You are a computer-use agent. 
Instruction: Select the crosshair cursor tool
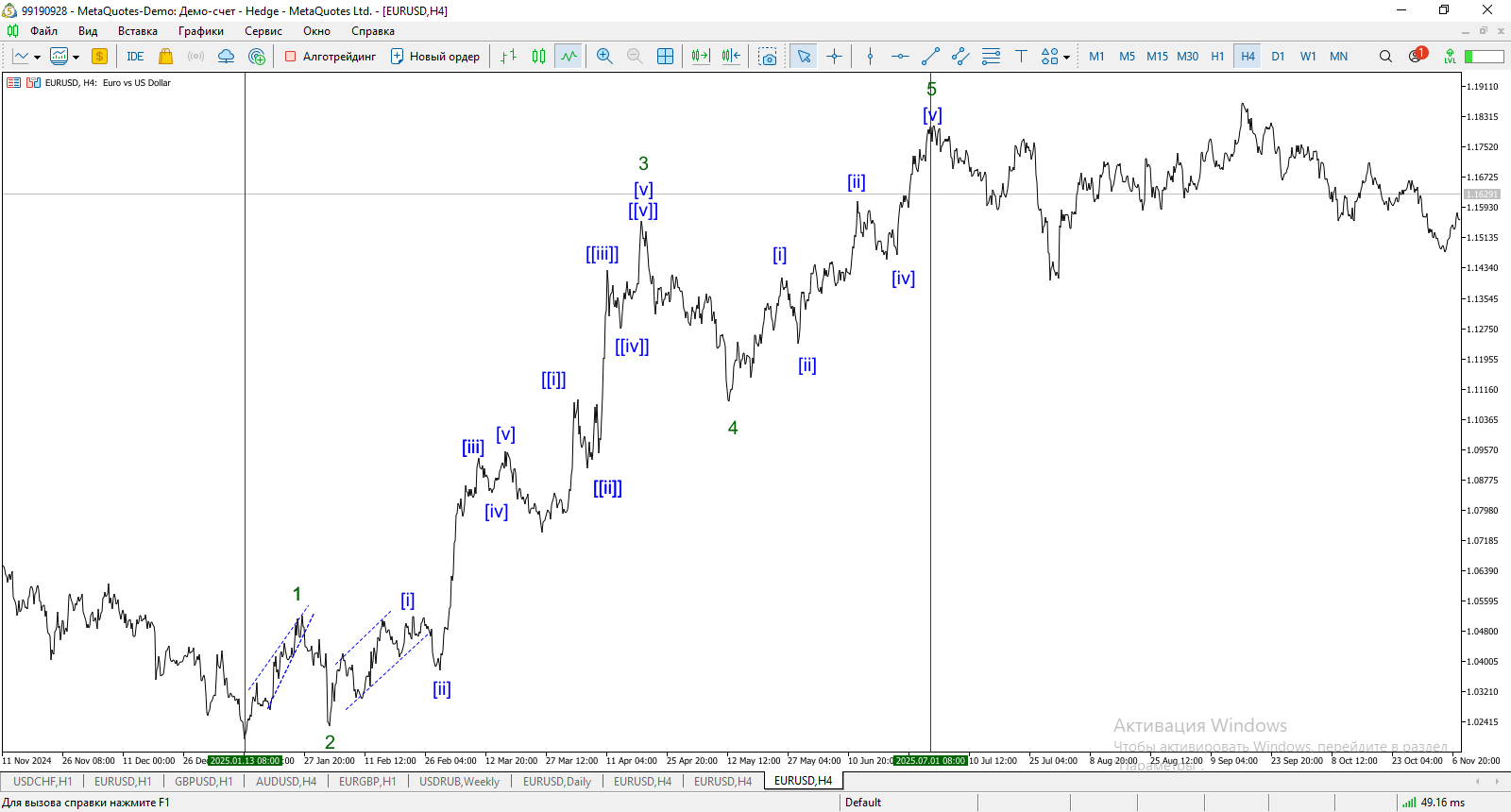[834, 57]
